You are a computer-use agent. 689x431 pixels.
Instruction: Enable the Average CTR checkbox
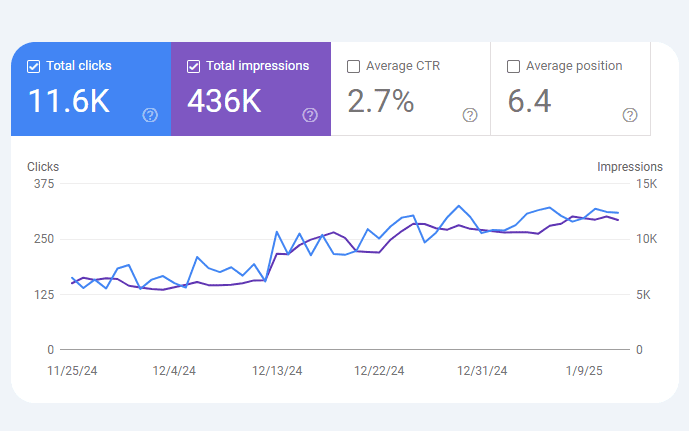point(353,67)
